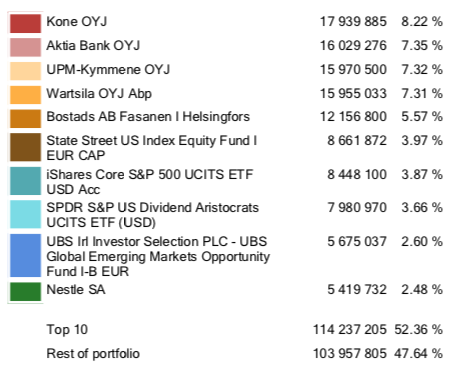Click the Rest of portfolio label
464x375 pixels.
(93, 354)
